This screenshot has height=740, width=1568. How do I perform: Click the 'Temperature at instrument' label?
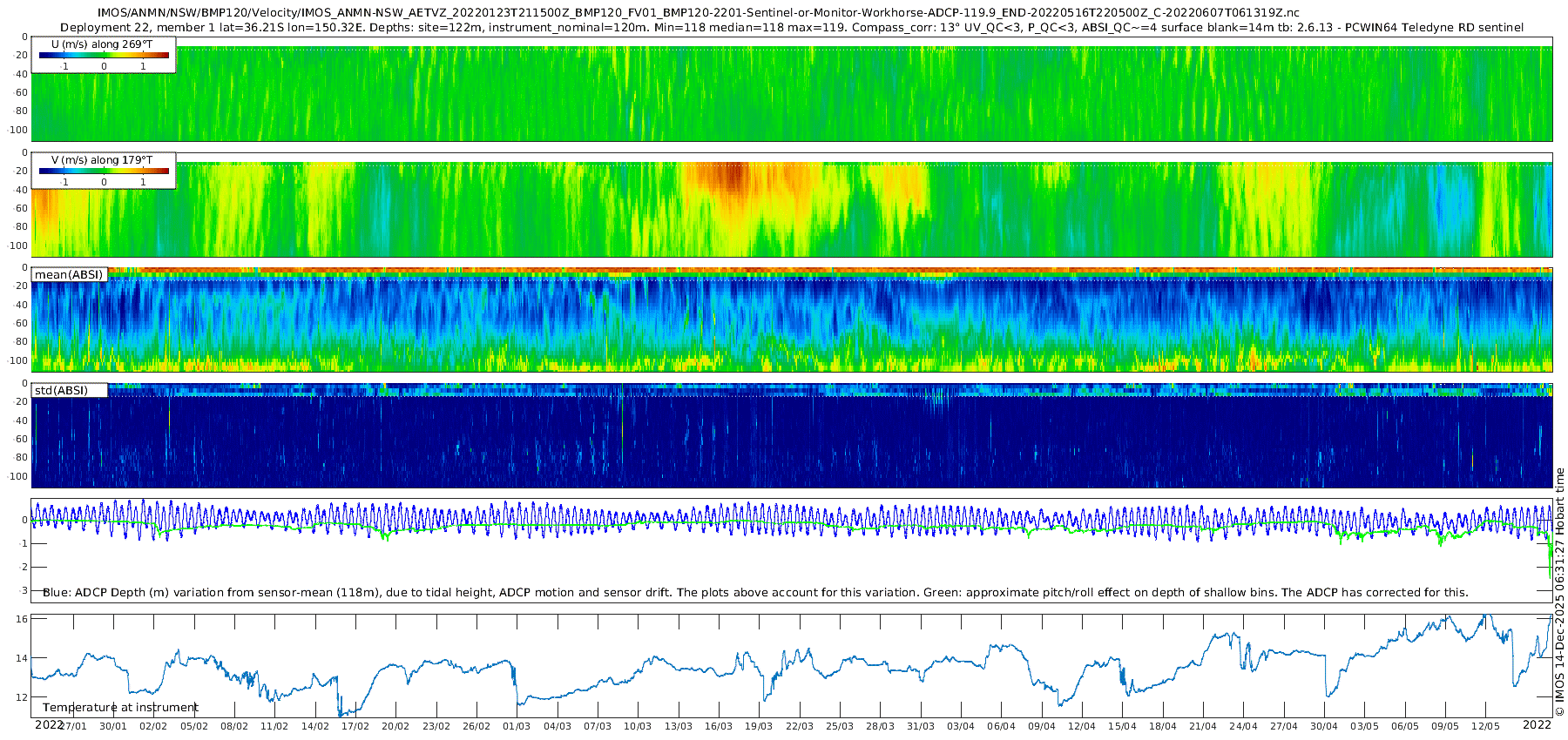coord(120,708)
